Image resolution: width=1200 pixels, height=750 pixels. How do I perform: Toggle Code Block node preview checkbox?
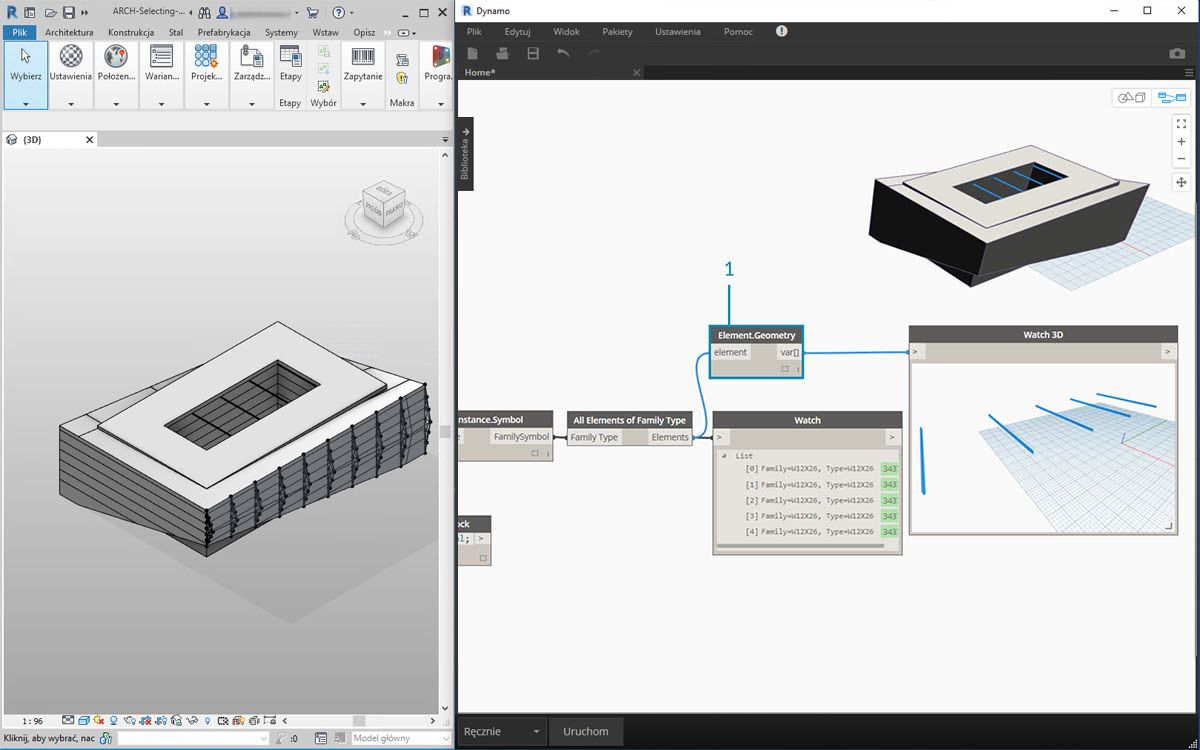tap(483, 558)
